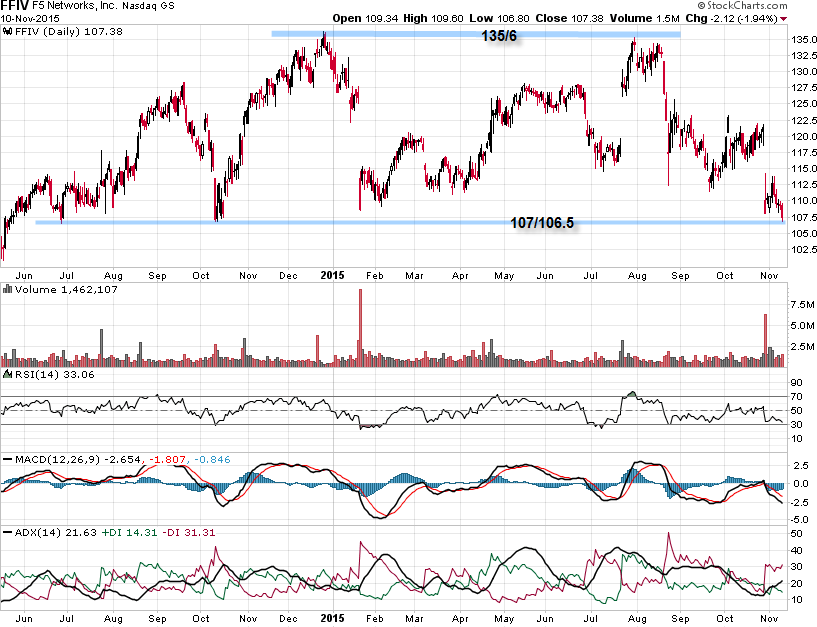Click the RSI 70 level label
The width and height of the screenshot is (817, 627).
click(x=796, y=397)
